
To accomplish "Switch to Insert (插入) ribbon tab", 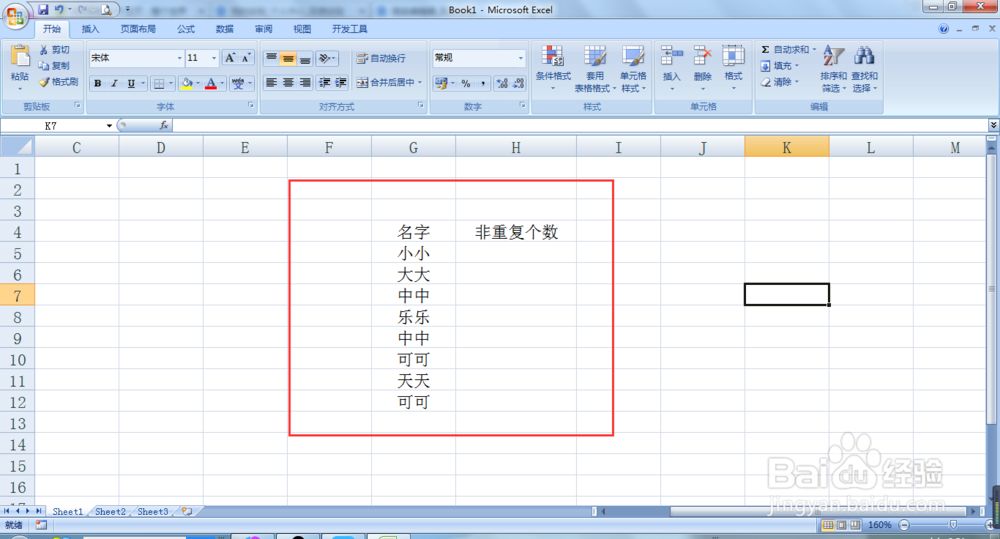I will click(x=91, y=29).
